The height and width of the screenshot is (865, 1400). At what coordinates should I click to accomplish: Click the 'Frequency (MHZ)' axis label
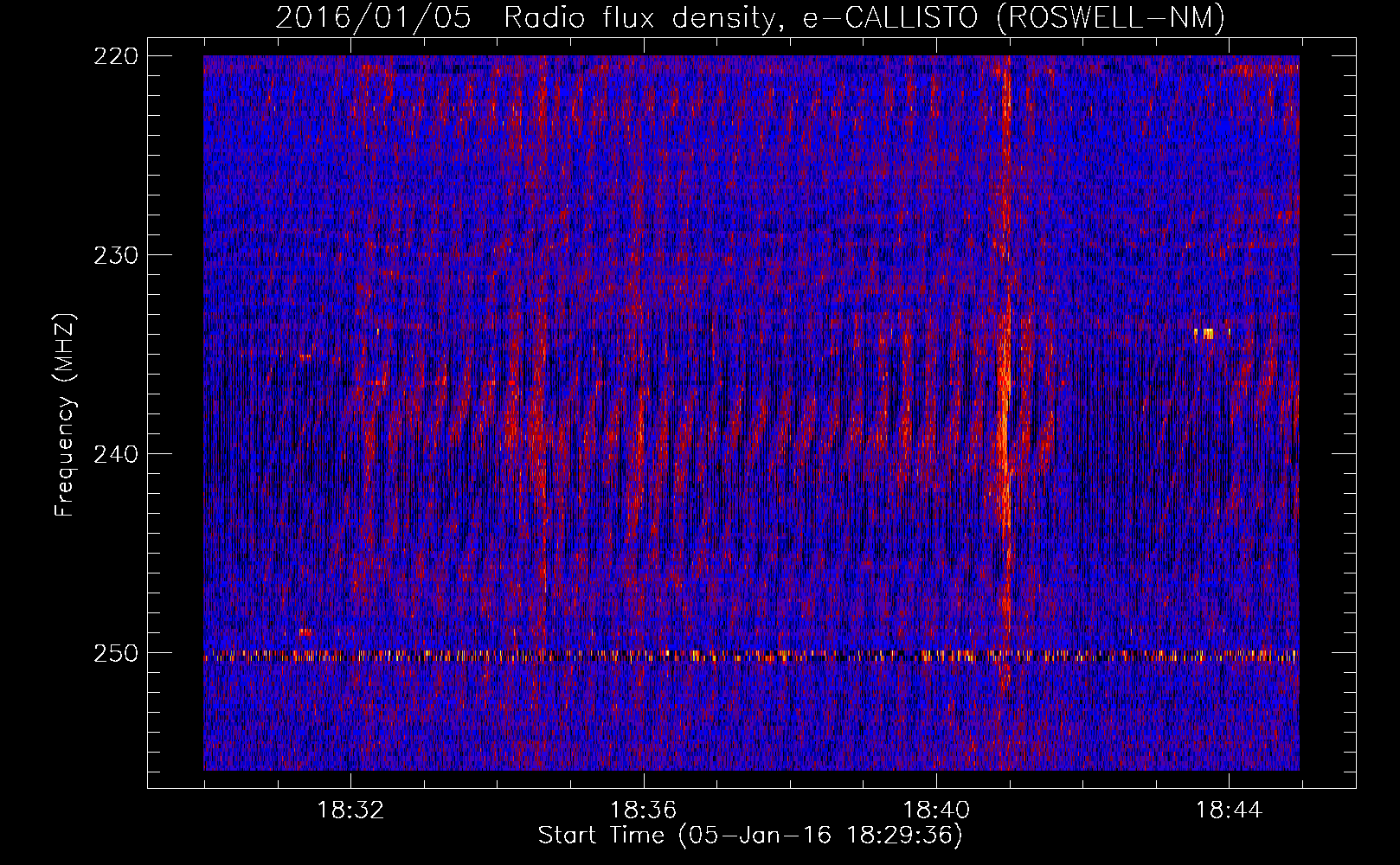point(65,415)
